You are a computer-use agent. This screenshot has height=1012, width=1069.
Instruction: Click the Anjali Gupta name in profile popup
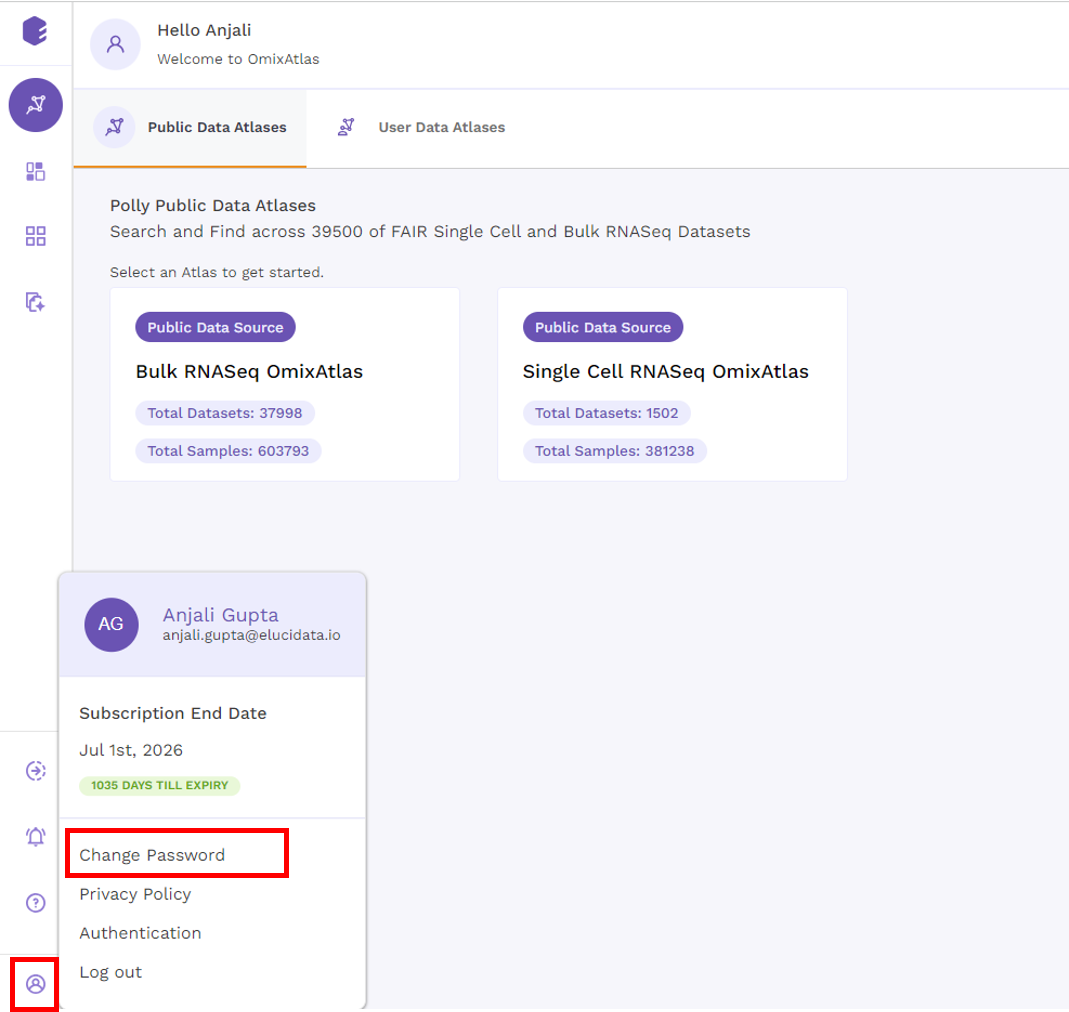(x=220, y=615)
